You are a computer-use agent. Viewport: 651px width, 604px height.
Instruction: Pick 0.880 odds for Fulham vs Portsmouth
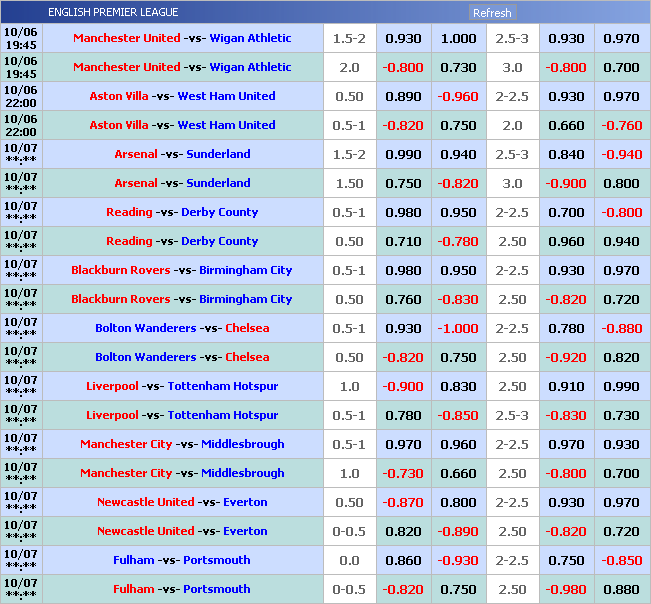tap(621, 589)
